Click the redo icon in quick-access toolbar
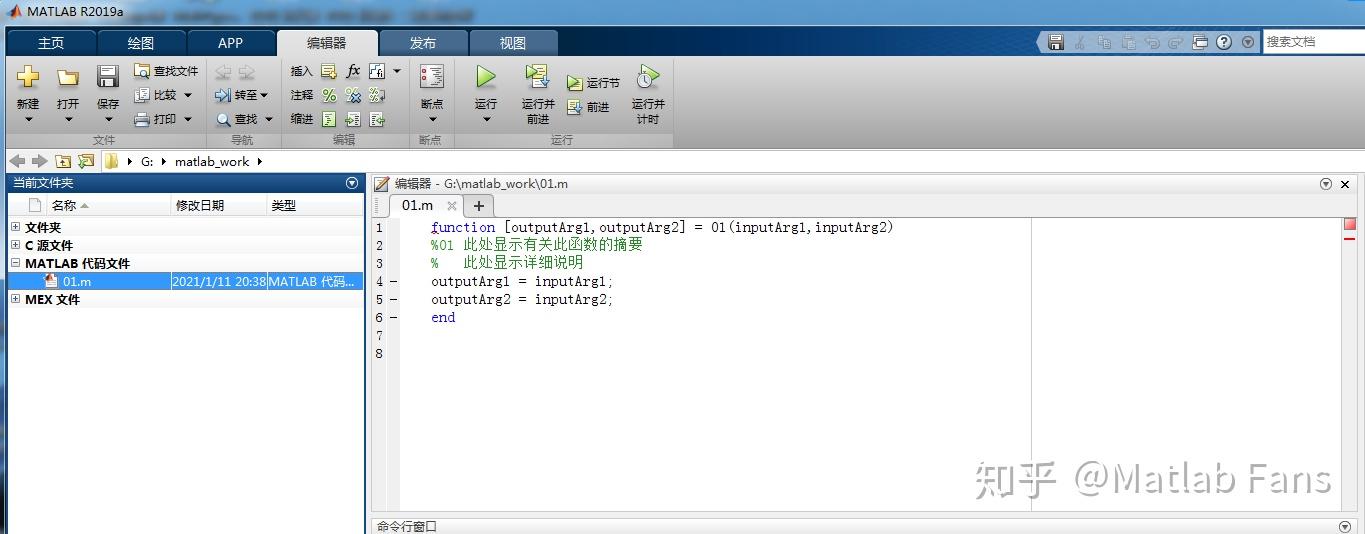This screenshot has width=1365, height=534. click(x=1176, y=42)
